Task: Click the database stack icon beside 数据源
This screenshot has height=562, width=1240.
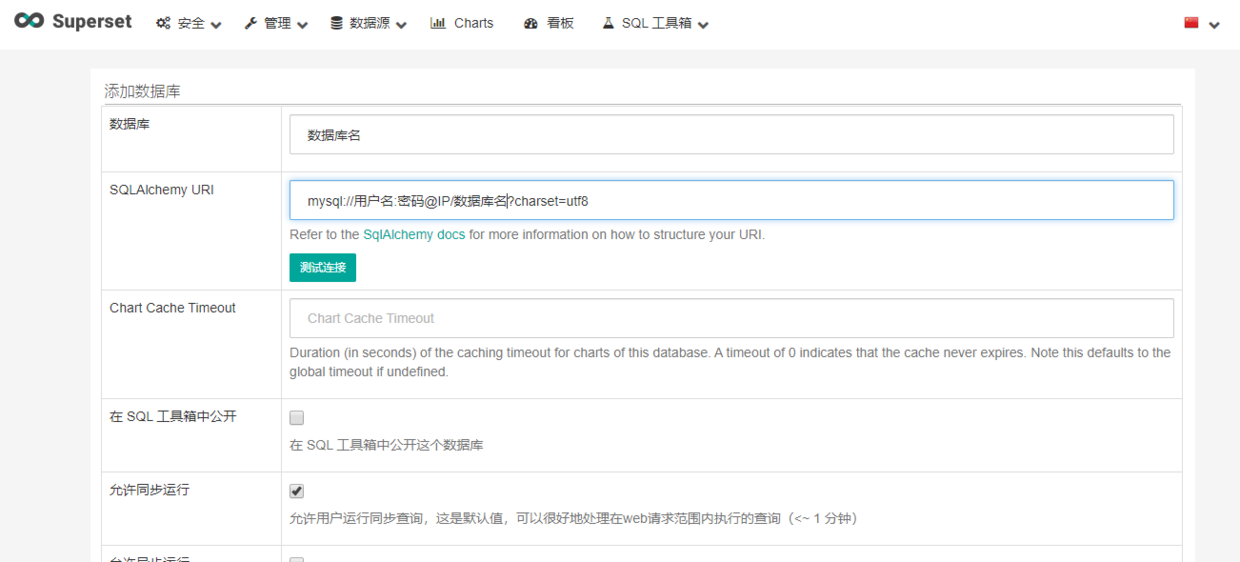Action: [336, 23]
